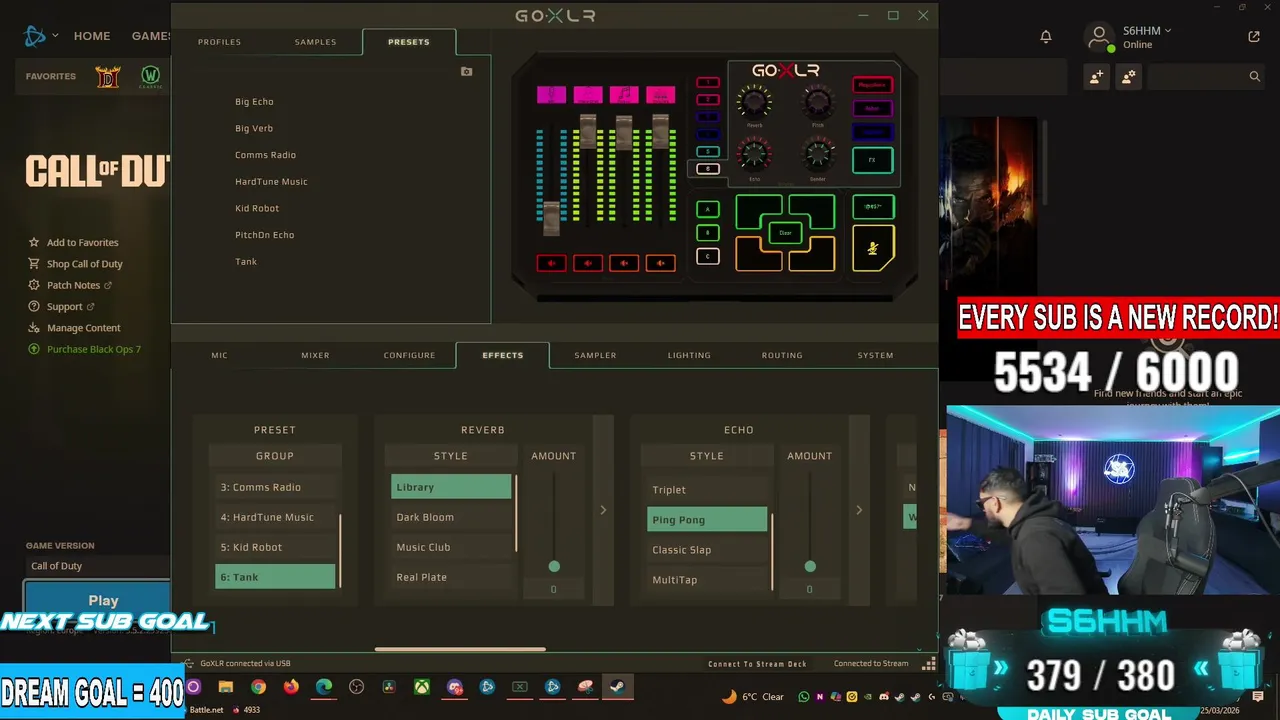Click the mic mute Cough button on GoXLR
Image resolution: width=1280 pixels, height=720 pixels.
(x=873, y=248)
